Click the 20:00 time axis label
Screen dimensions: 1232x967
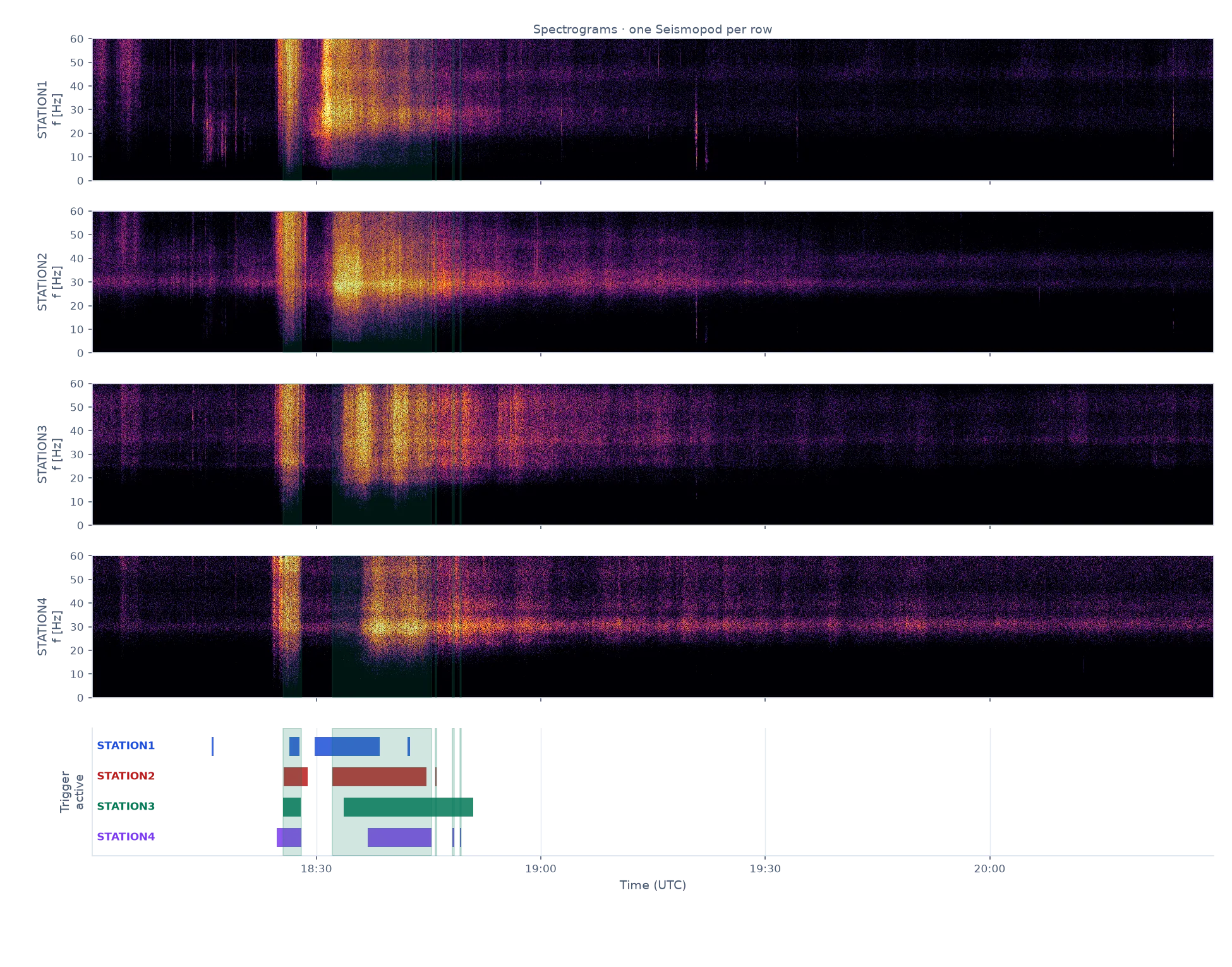(x=989, y=869)
